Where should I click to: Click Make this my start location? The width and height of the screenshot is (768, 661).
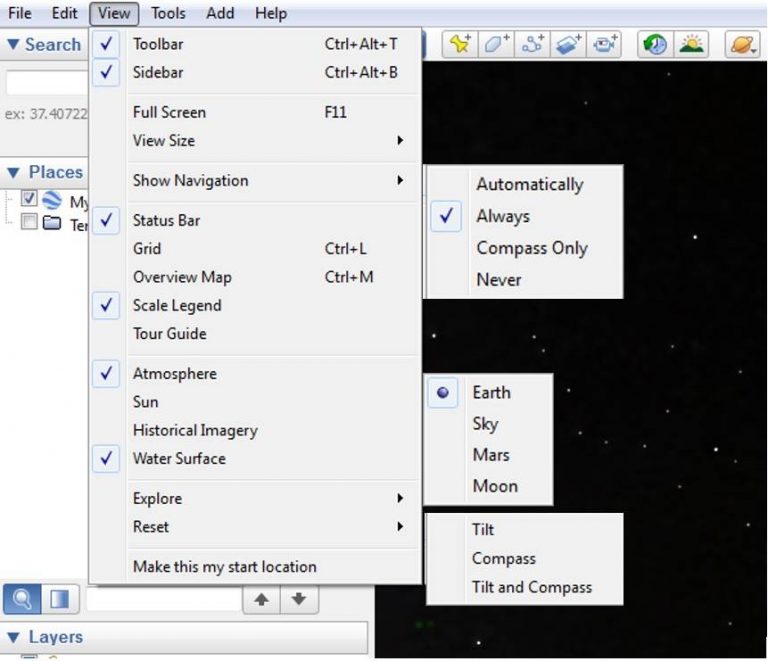pyautogui.click(x=255, y=567)
